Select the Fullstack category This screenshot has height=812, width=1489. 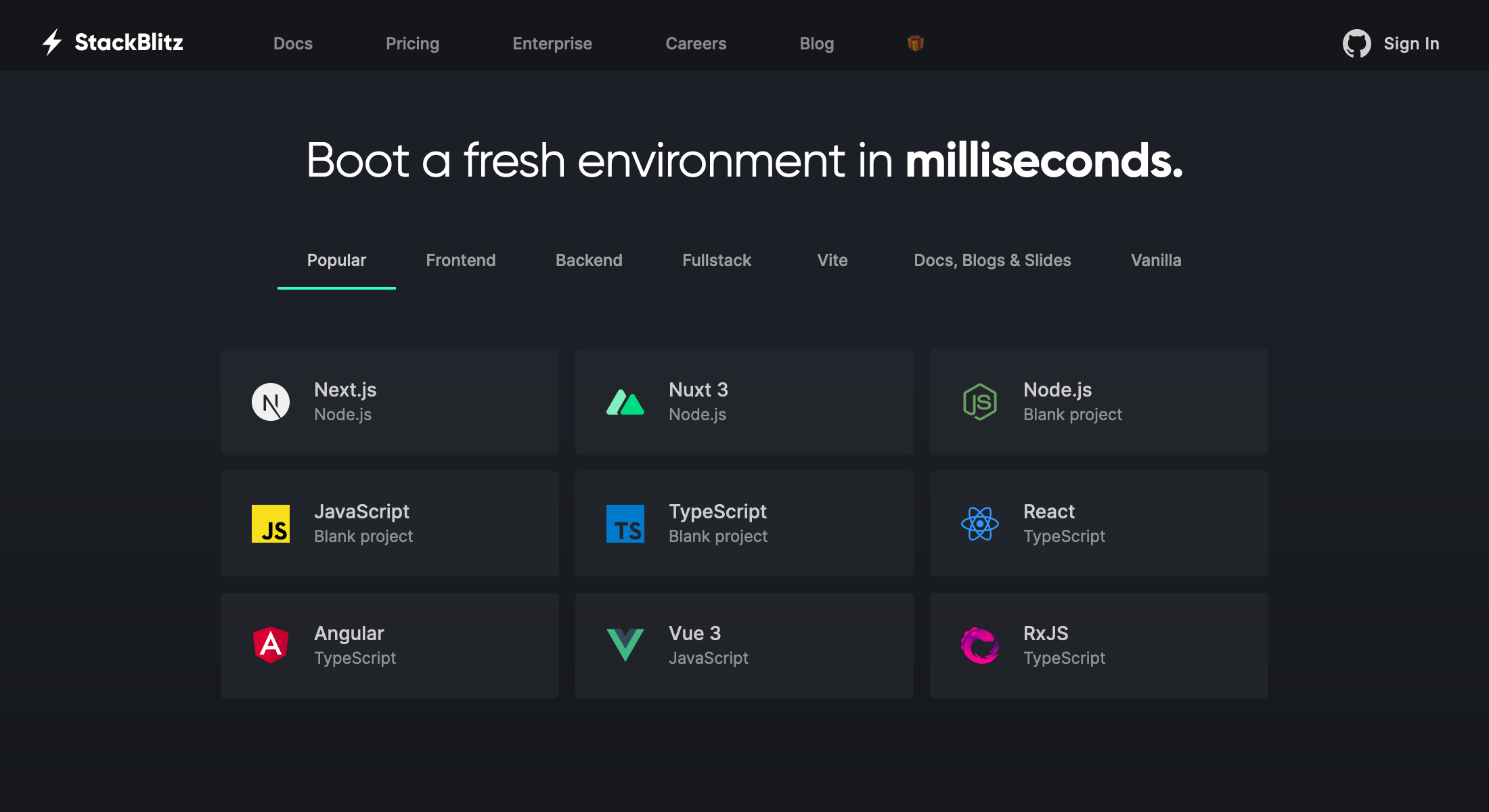717,261
